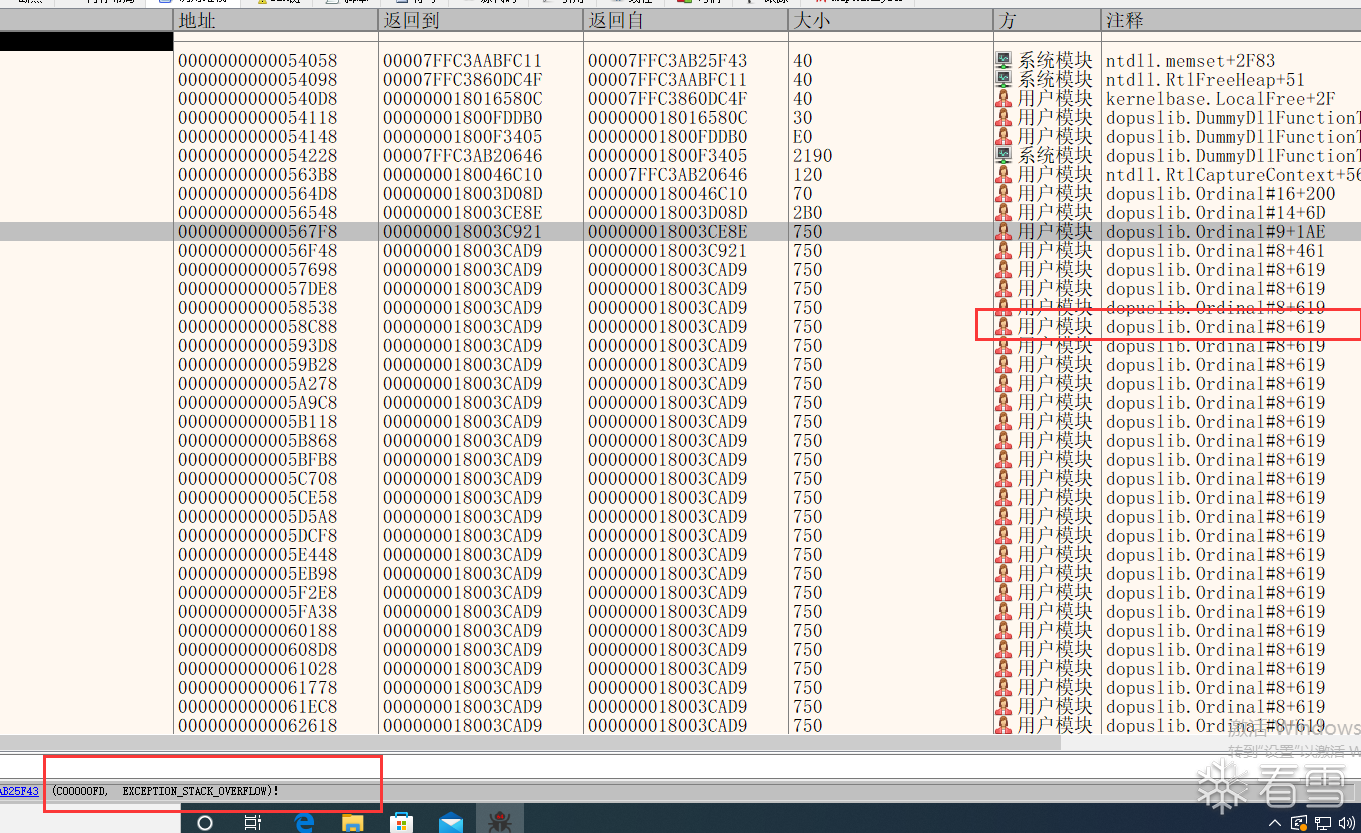The height and width of the screenshot is (833, 1361).
Task: Click the 大小 column header
Action: click(x=890, y=20)
